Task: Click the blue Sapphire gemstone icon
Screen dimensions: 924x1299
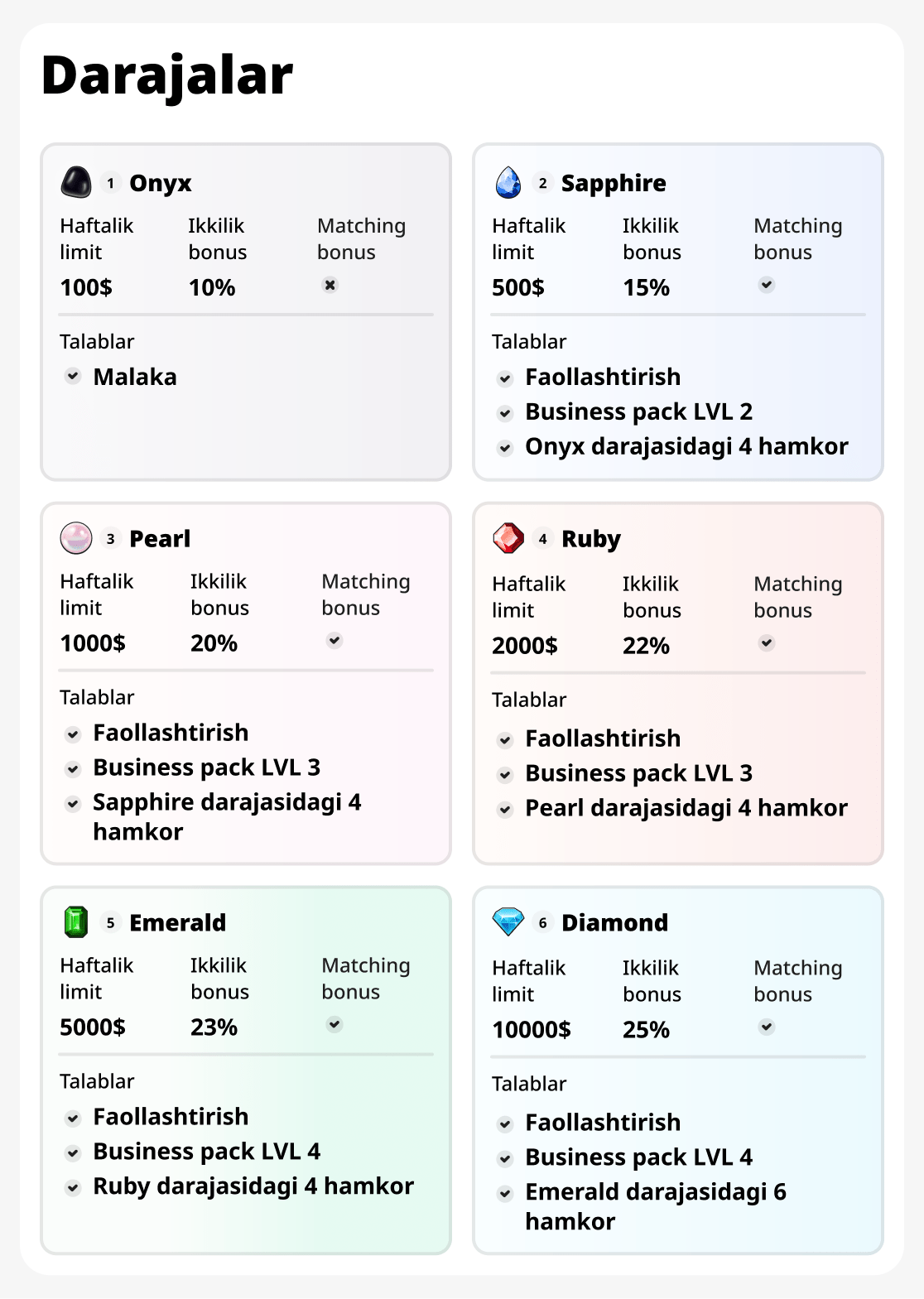Action: (x=508, y=182)
